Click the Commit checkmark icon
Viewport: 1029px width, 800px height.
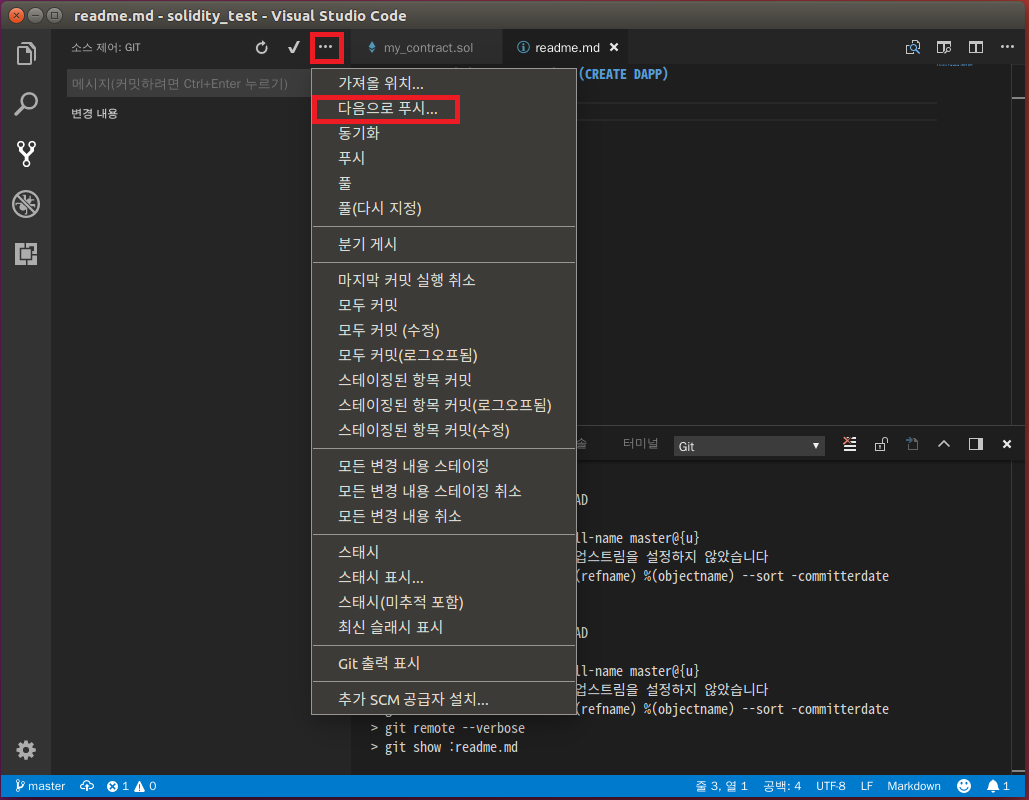coord(293,47)
